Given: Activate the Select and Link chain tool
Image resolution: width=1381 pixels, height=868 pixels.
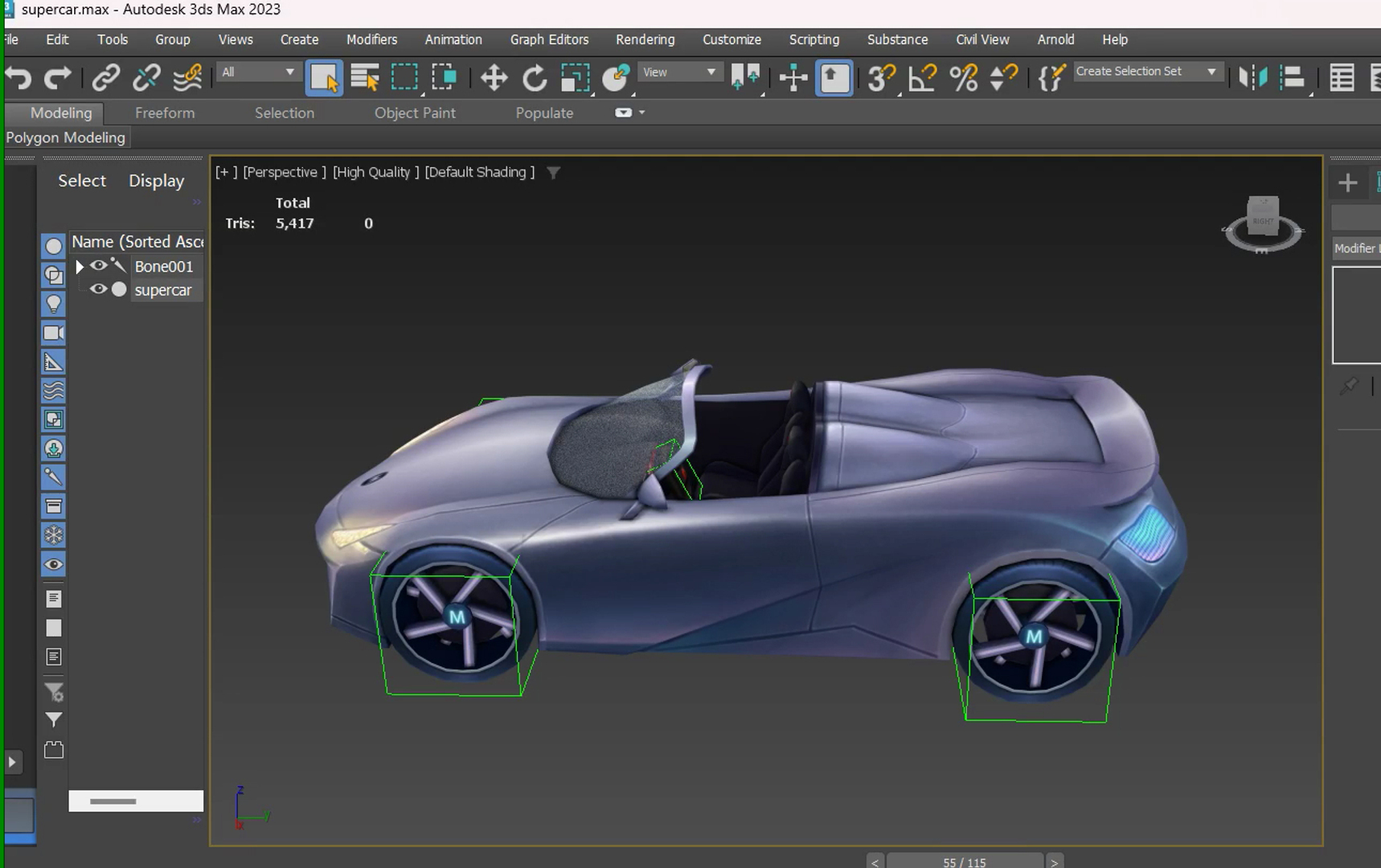Looking at the screenshot, I should click(105, 78).
